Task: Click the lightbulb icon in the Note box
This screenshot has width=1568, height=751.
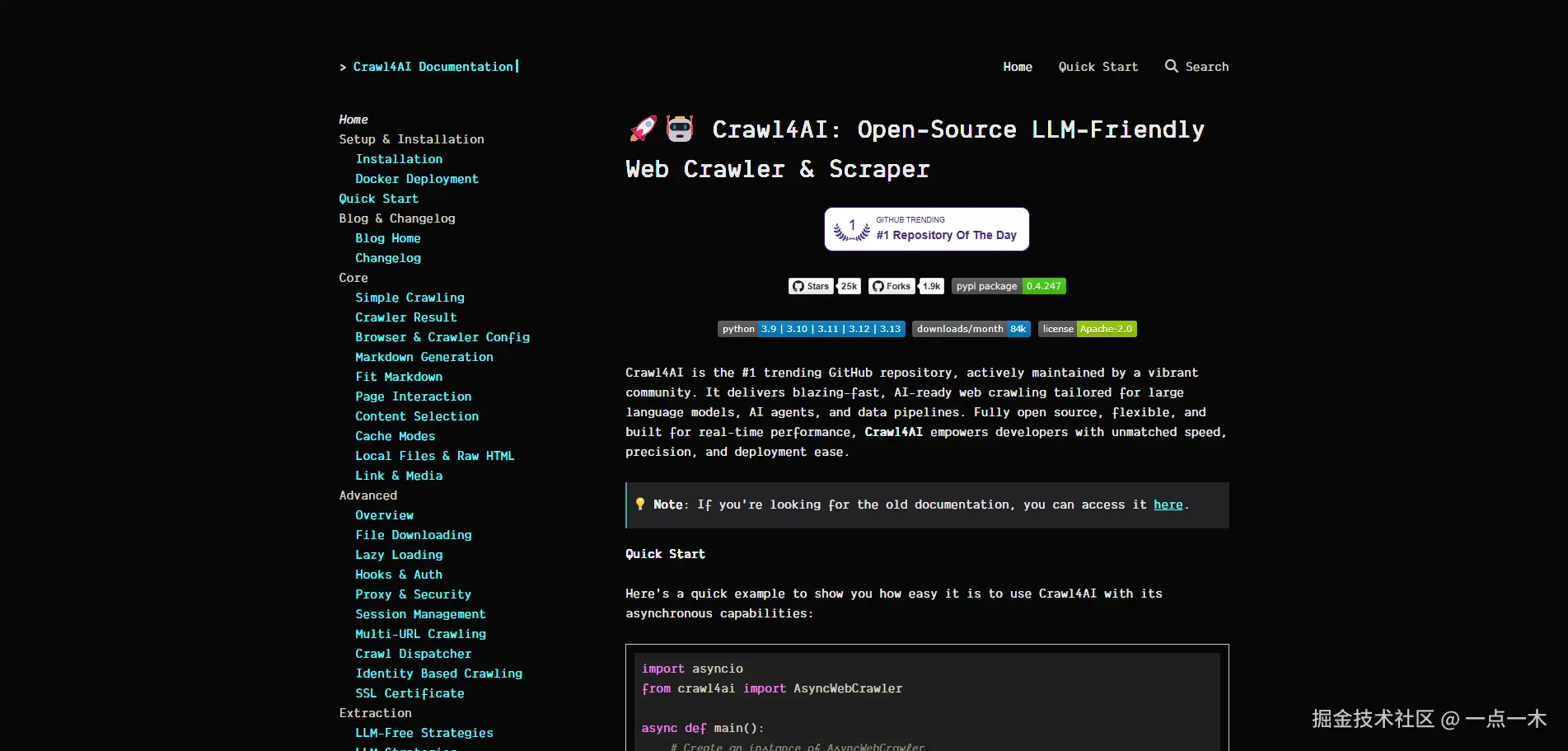Action: 640,504
